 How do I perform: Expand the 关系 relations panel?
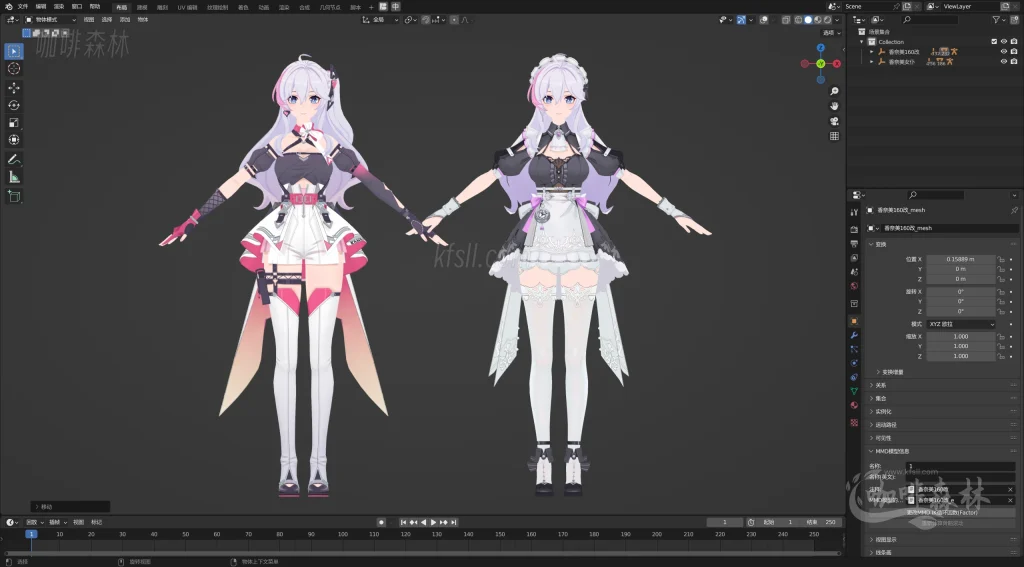871,385
